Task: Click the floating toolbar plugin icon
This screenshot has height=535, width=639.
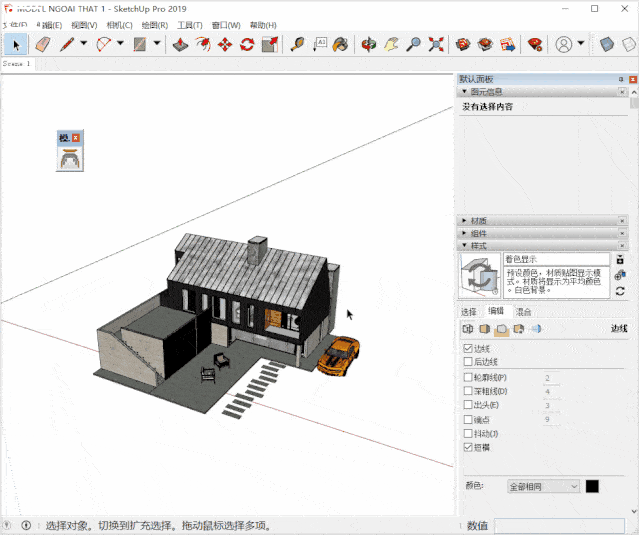Action: point(70,158)
